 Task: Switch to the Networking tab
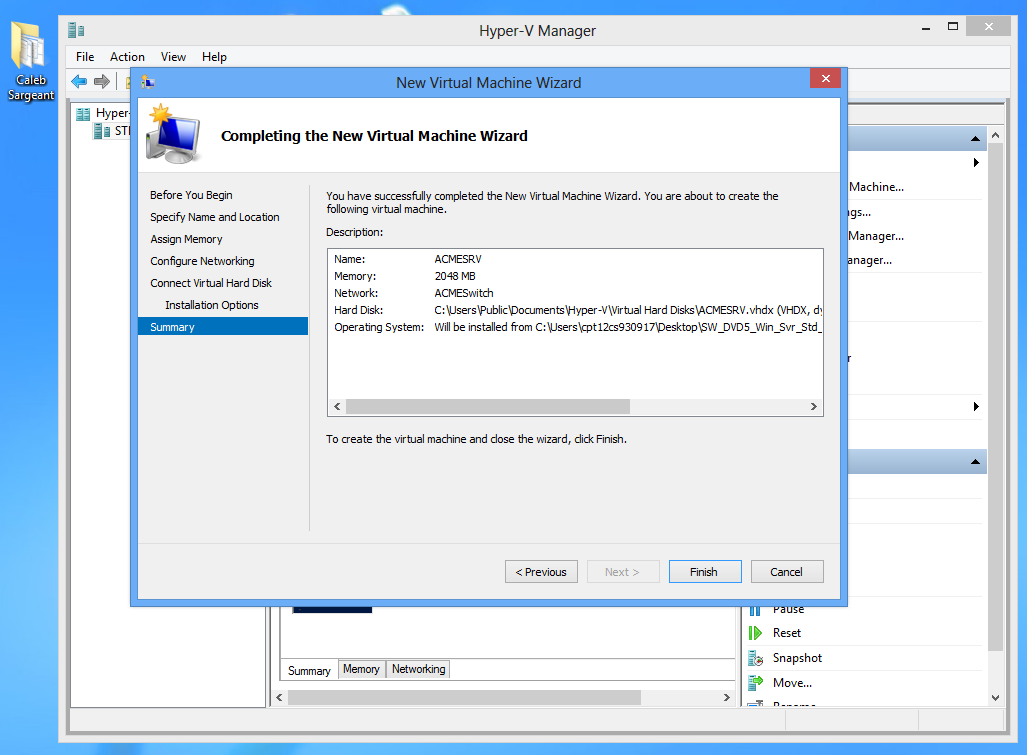(x=419, y=669)
